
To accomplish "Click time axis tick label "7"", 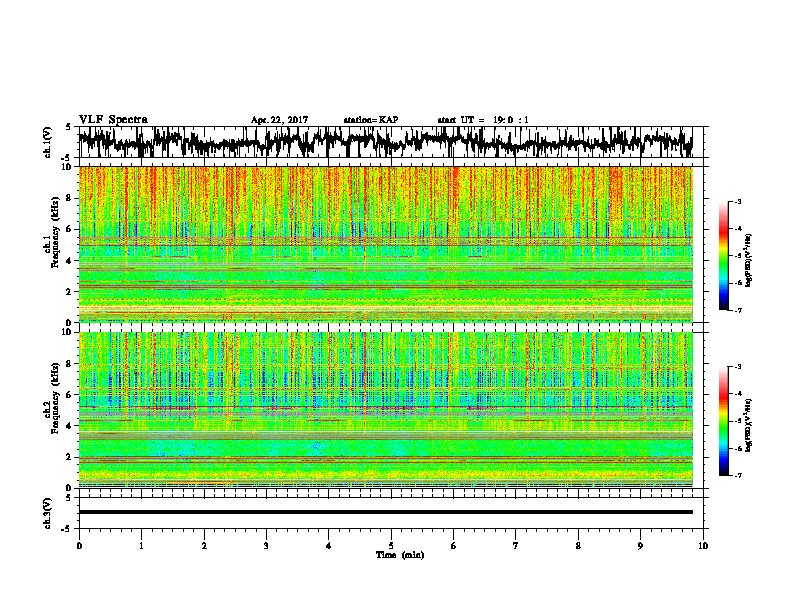I will click(516, 546).
